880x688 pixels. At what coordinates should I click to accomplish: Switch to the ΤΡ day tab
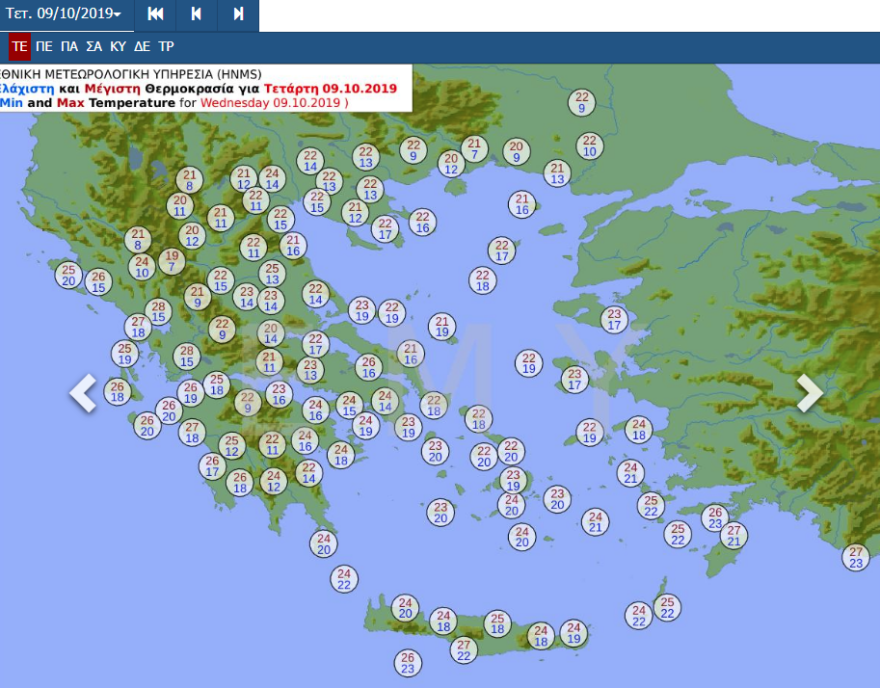166,47
